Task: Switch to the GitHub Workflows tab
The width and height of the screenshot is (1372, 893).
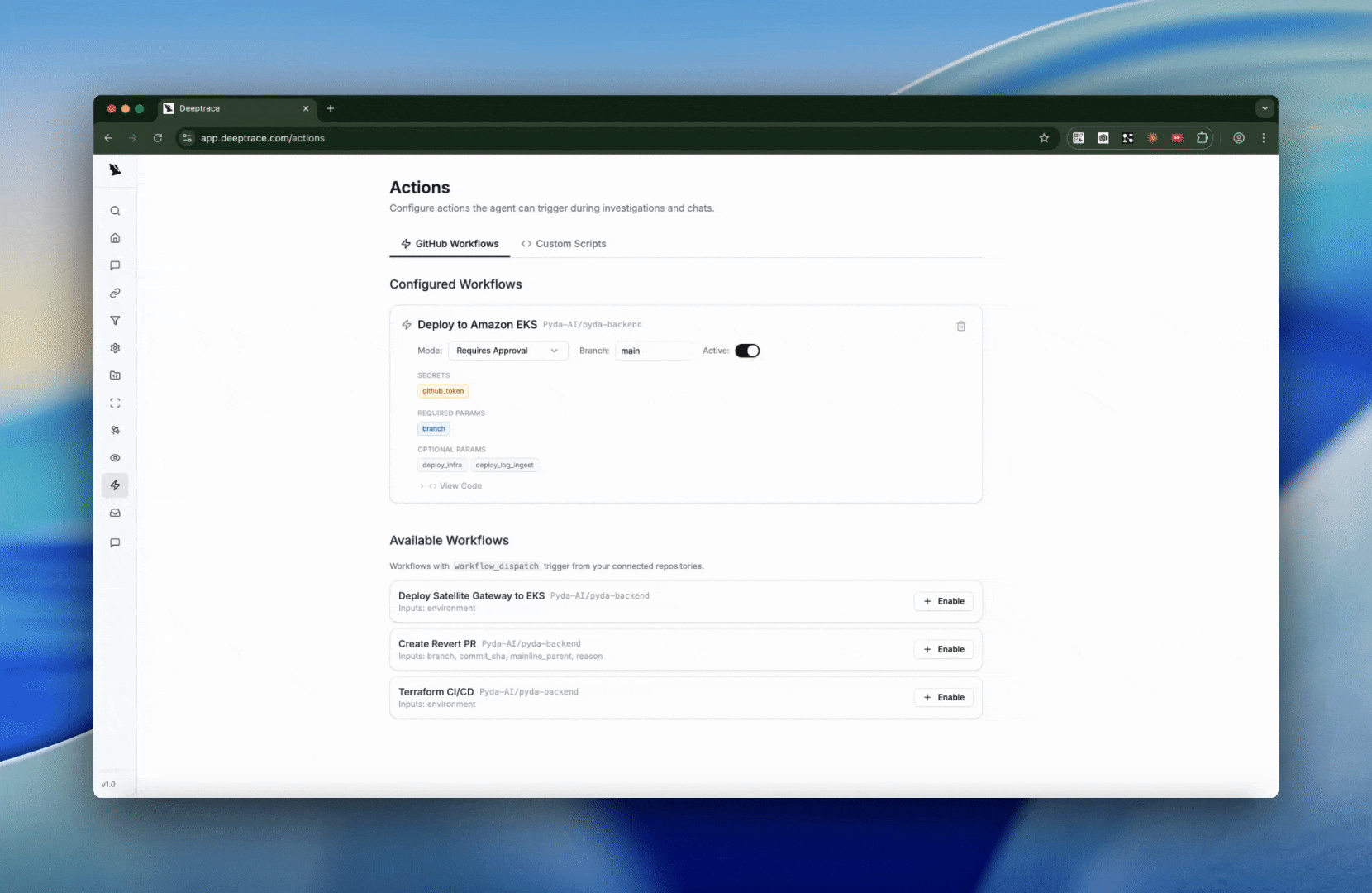Action: (x=450, y=244)
